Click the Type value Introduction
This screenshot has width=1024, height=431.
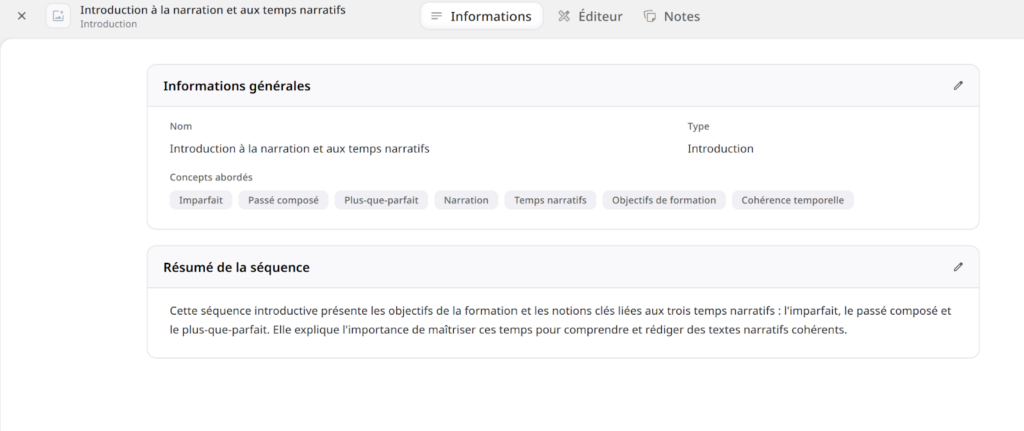(720, 149)
